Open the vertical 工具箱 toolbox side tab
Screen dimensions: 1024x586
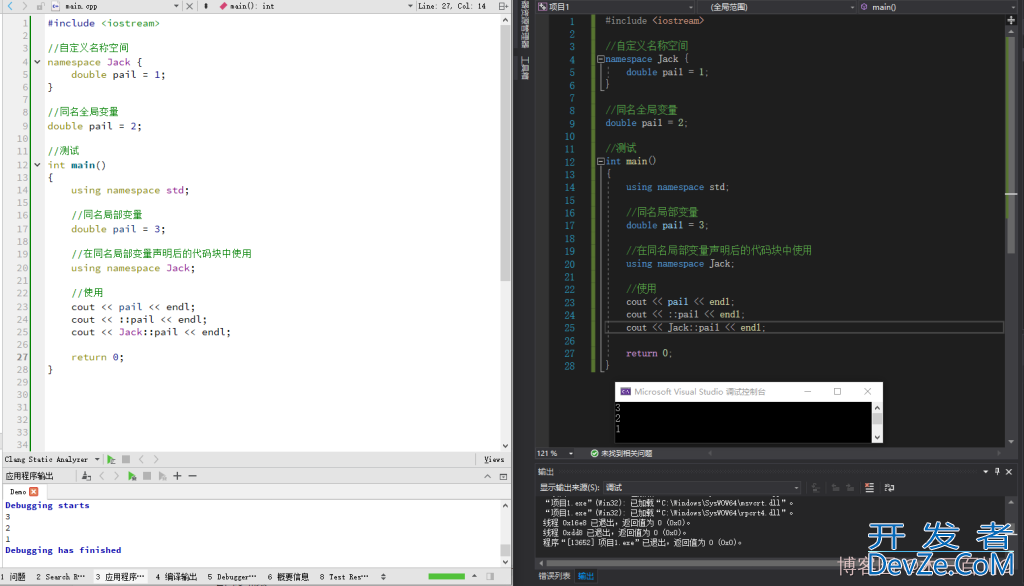[525, 69]
